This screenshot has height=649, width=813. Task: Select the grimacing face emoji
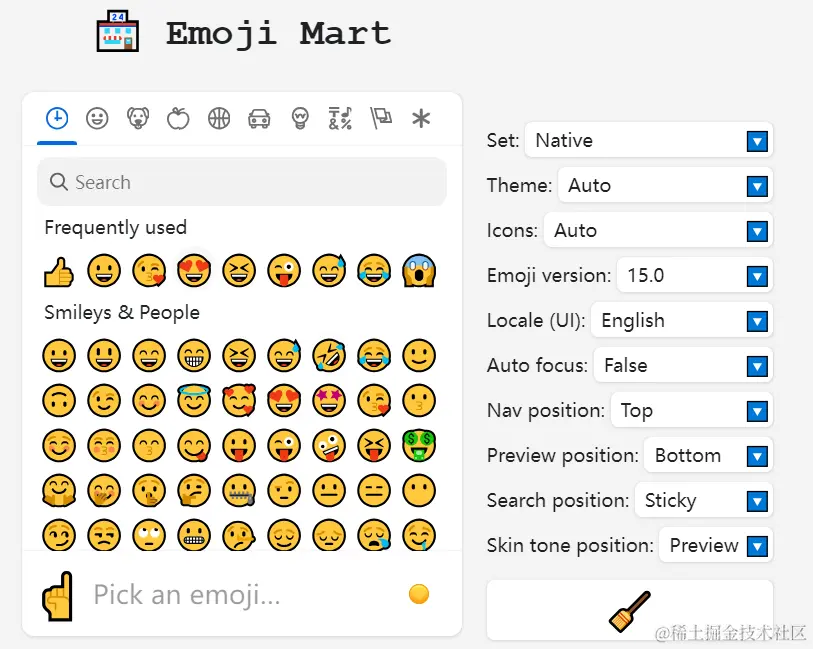click(194, 535)
